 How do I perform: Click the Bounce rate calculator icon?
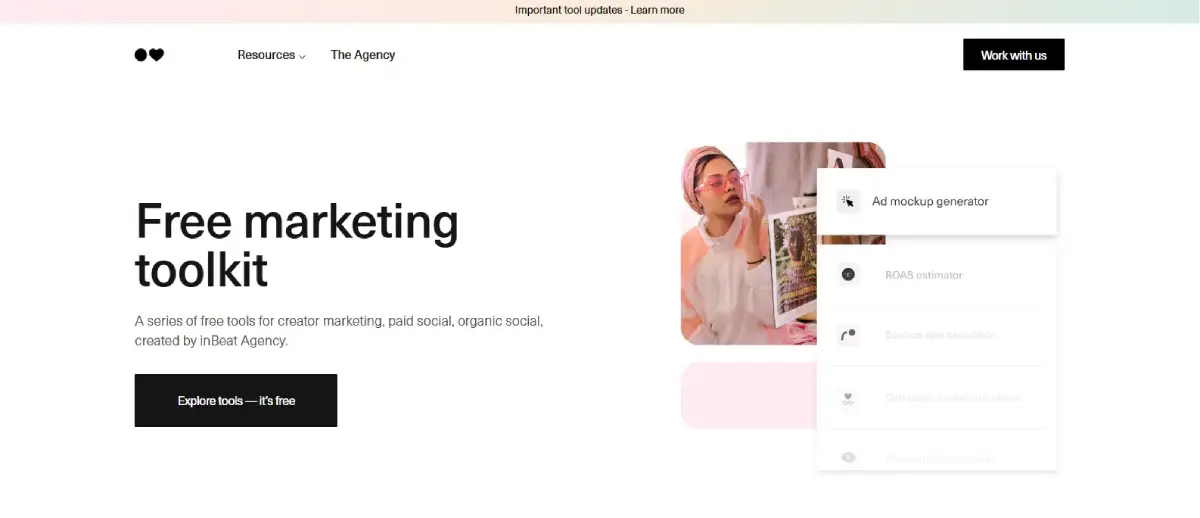tap(848, 335)
